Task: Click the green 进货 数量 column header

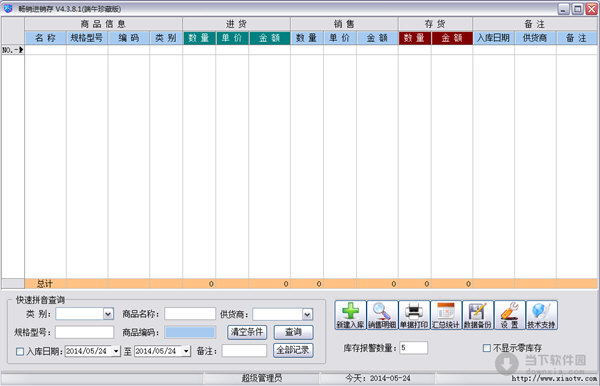Action: tap(199, 38)
